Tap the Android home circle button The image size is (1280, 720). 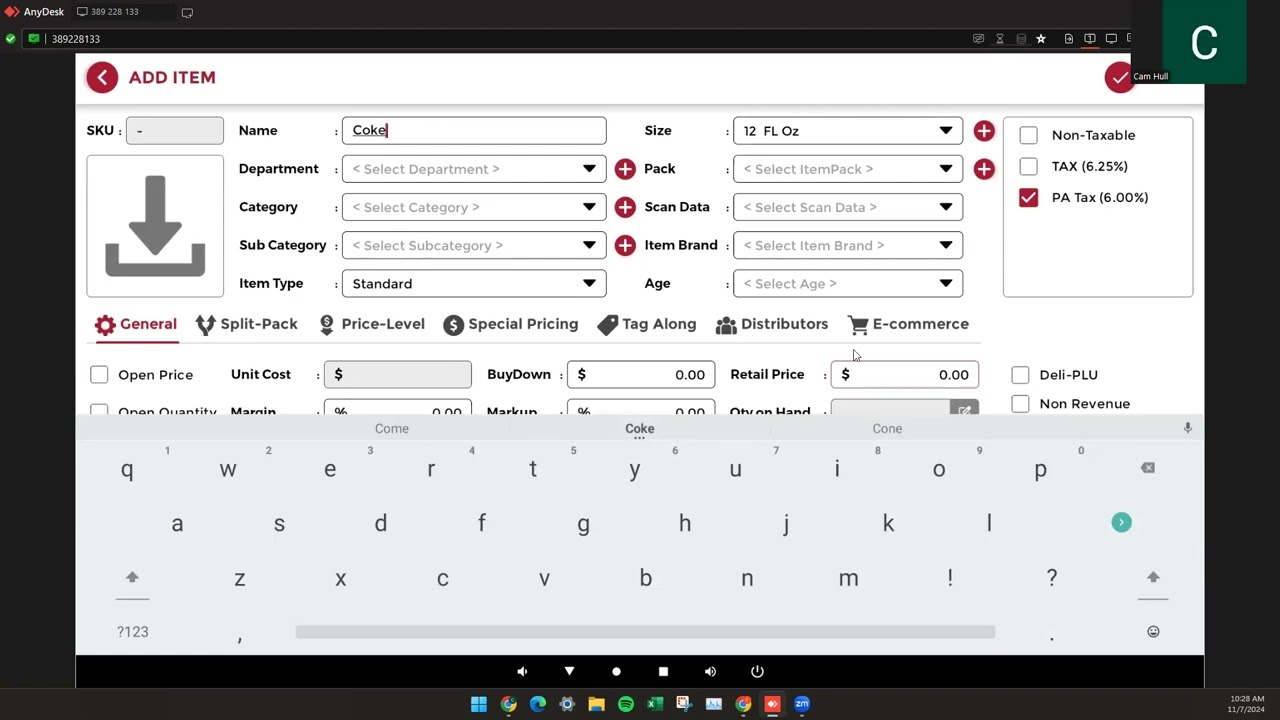point(616,672)
